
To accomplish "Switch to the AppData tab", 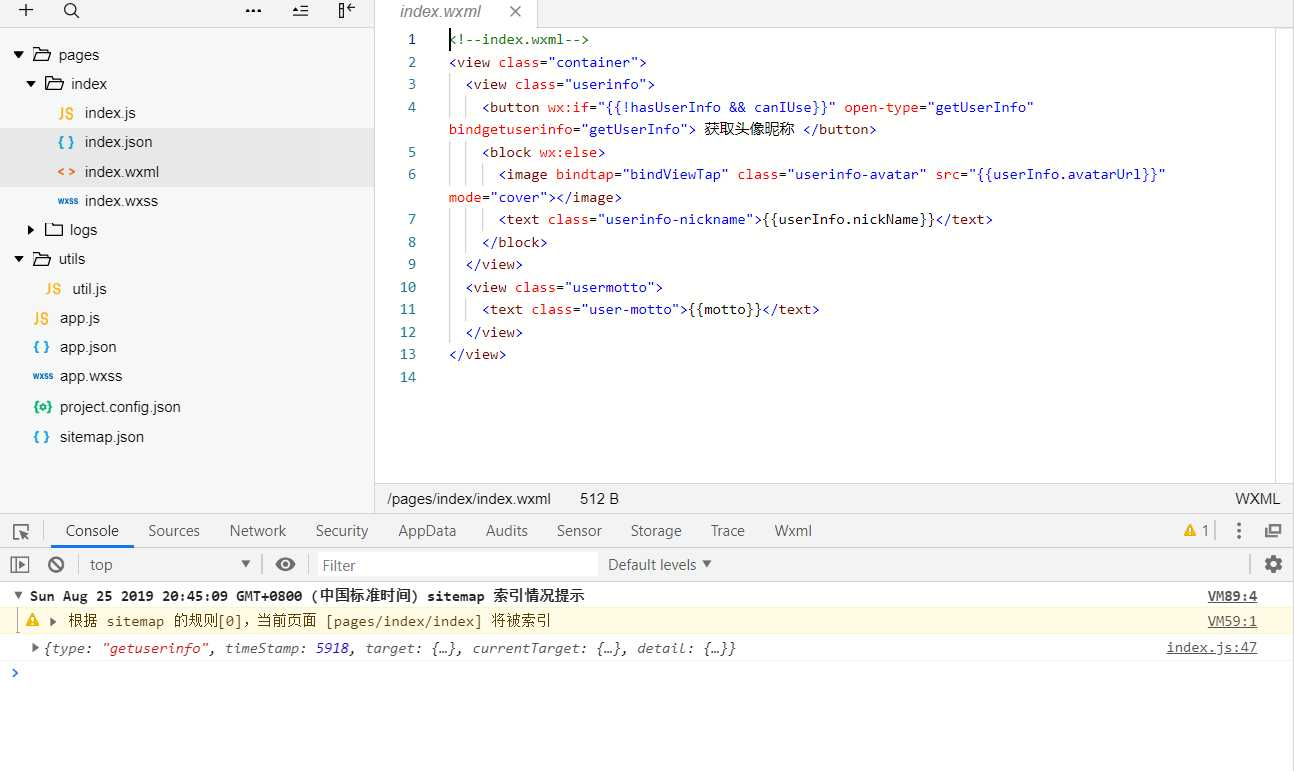I will tap(427, 531).
